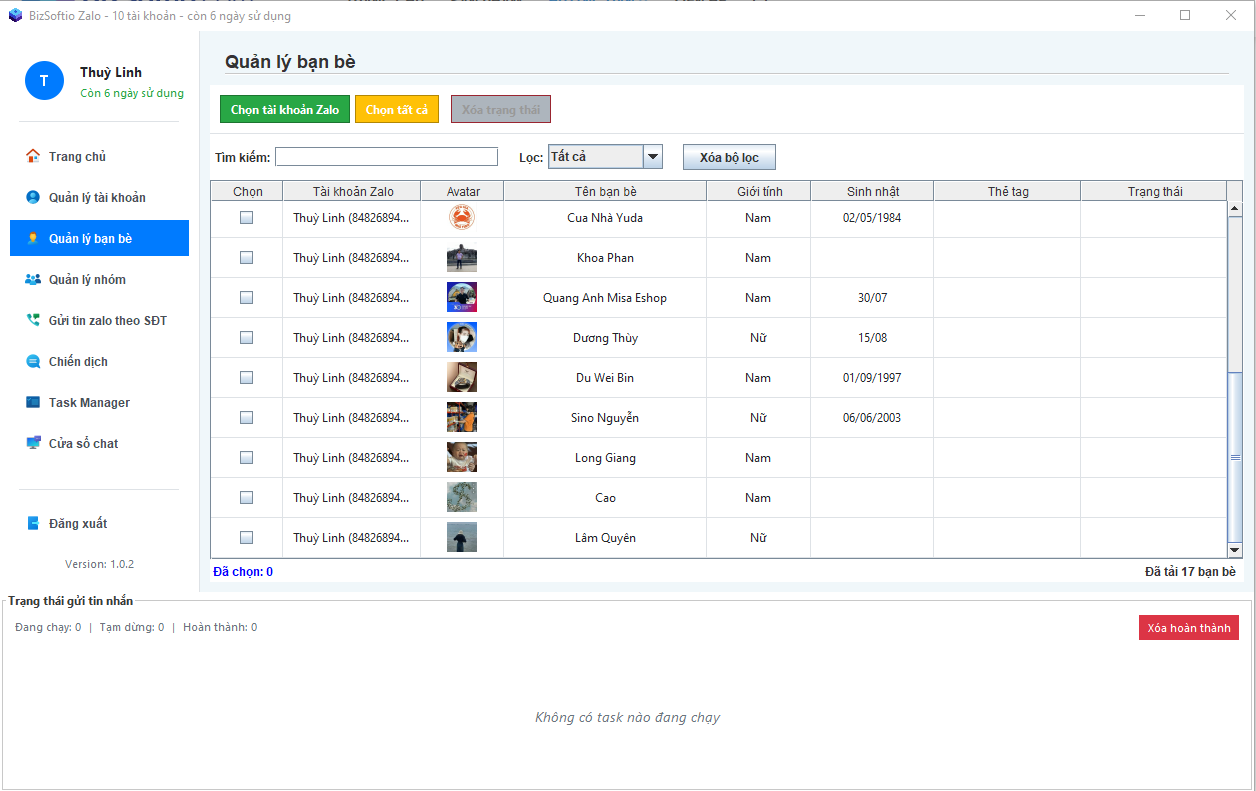Image resolution: width=1256 pixels, height=791 pixels.
Task: Click the red Xóa hoàn thành button
Action: [x=1188, y=628]
